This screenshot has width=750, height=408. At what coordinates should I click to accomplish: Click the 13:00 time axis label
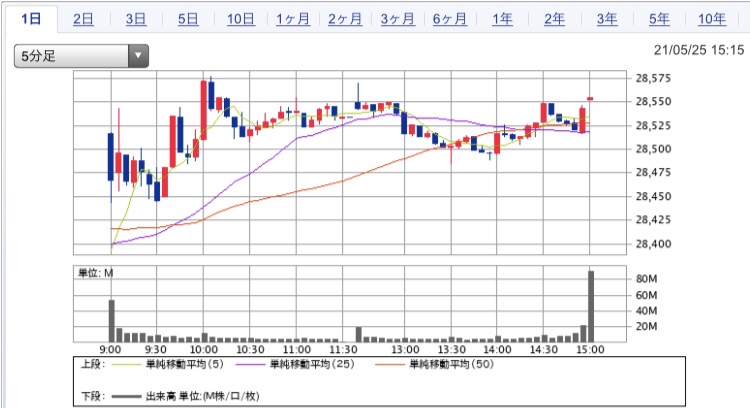(x=405, y=350)
